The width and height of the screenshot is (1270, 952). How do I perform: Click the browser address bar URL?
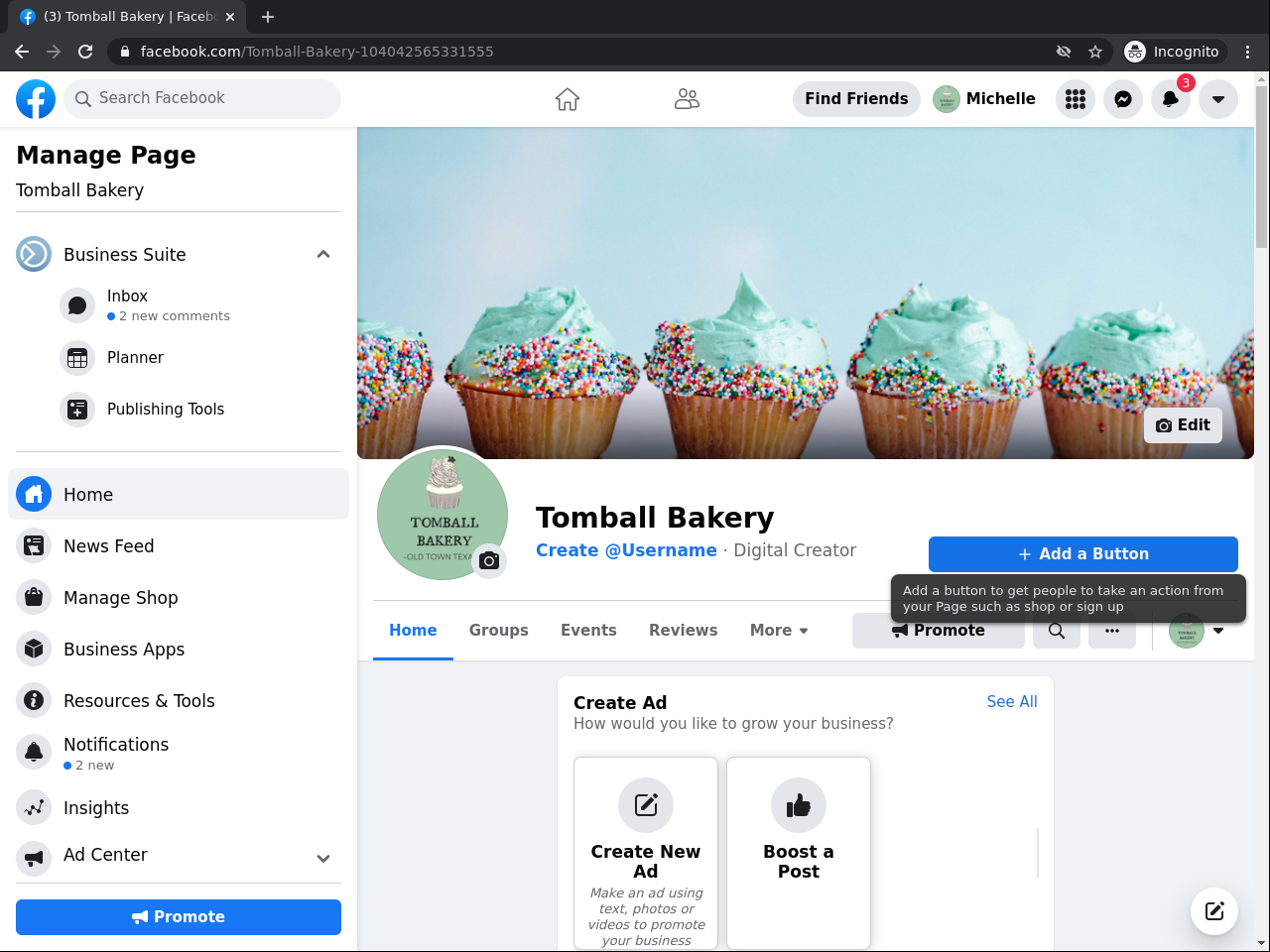[x=317, y=52]
